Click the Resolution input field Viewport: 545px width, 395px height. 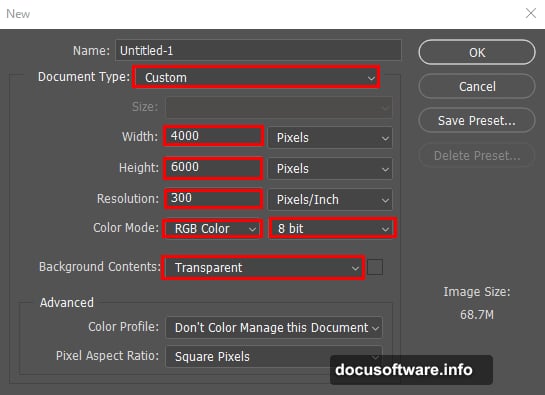213,199
